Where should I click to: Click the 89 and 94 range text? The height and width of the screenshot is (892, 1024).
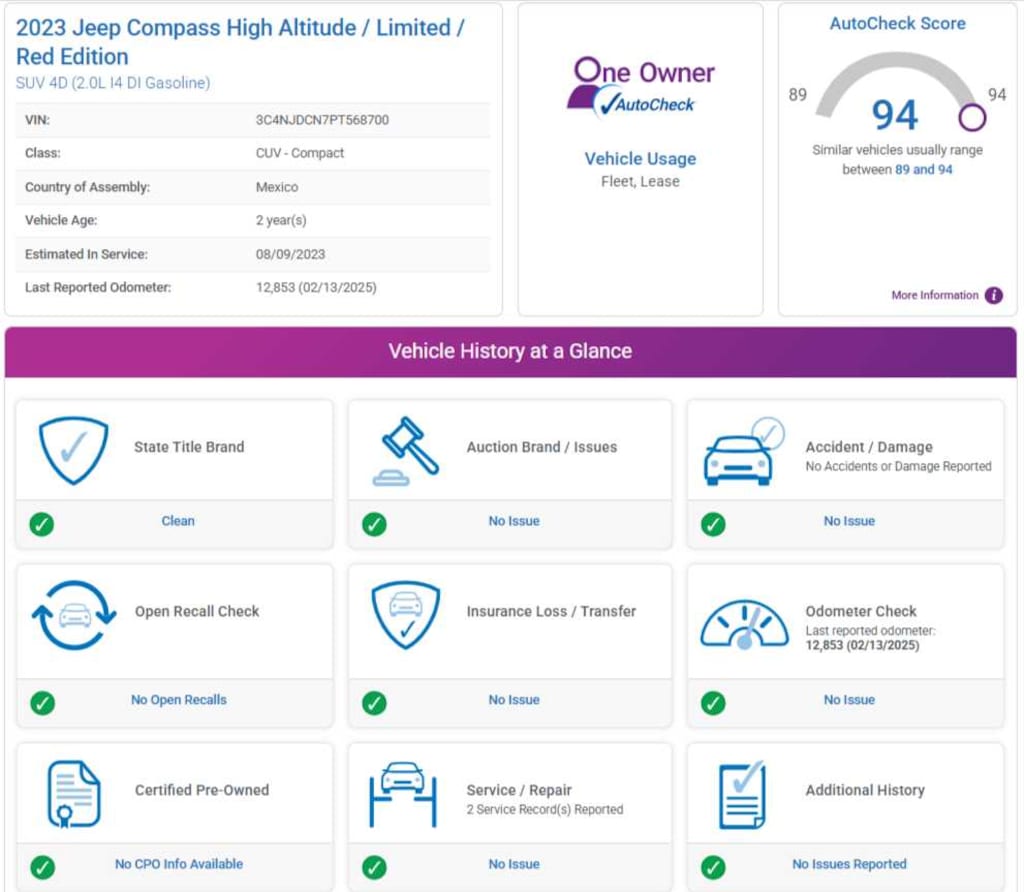[923, 169]
